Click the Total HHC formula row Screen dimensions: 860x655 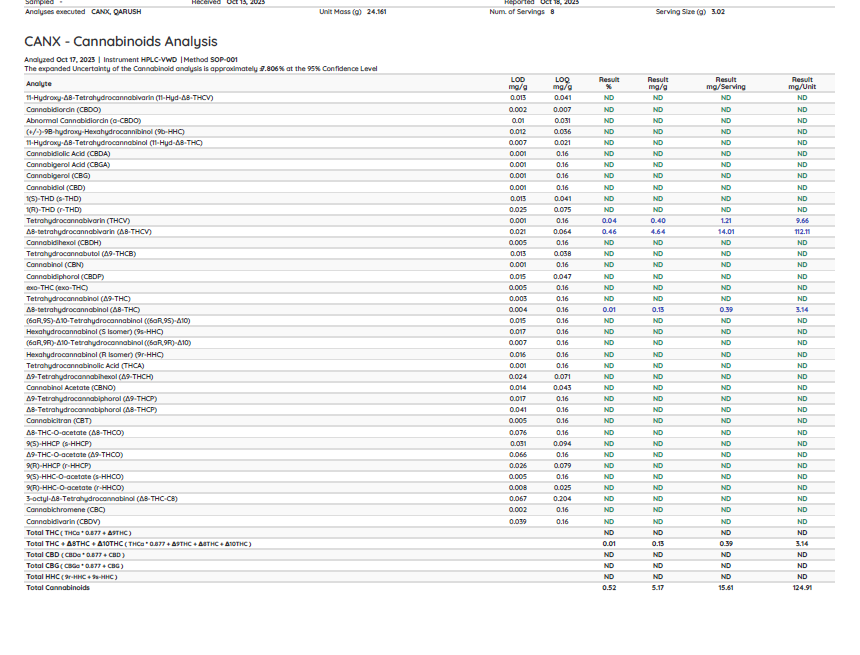pos(71,577)
